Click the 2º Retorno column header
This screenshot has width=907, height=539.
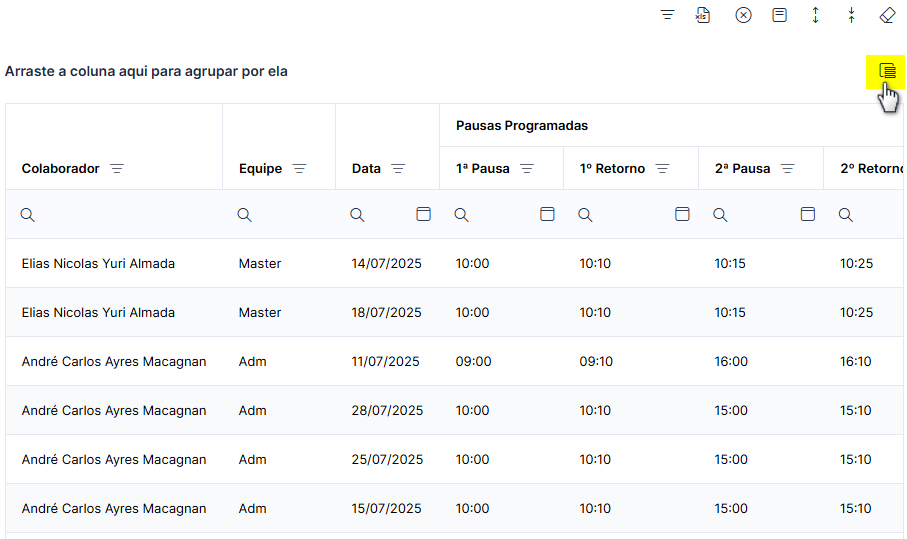[x=871, y=169]
